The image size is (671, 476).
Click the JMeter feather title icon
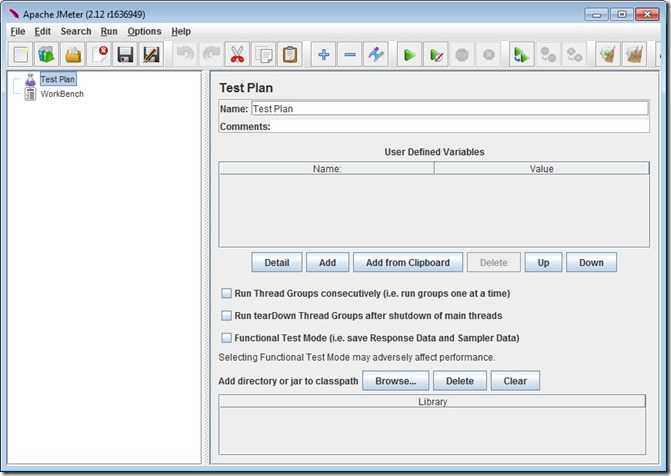14,14
